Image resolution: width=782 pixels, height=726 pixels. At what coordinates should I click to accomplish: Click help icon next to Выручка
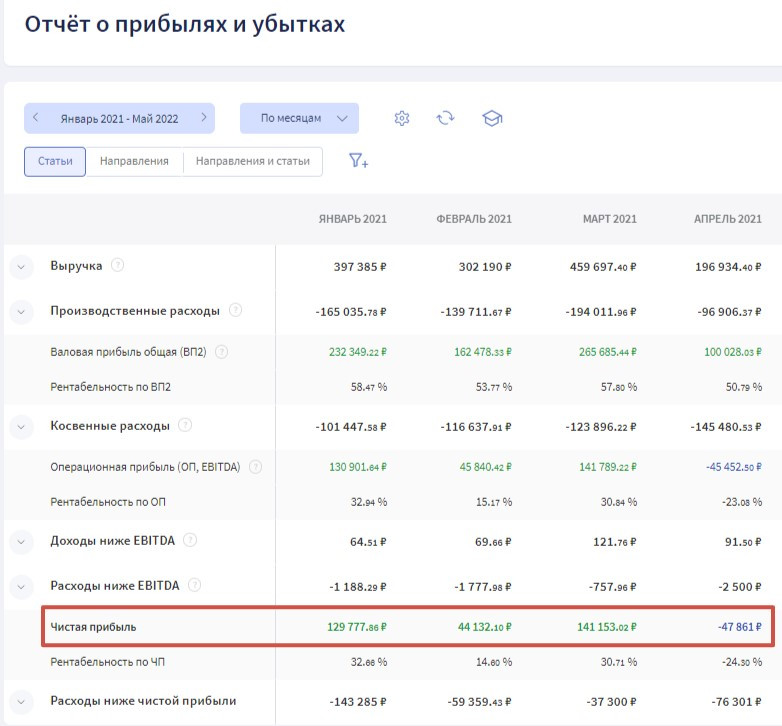(118, 266)
